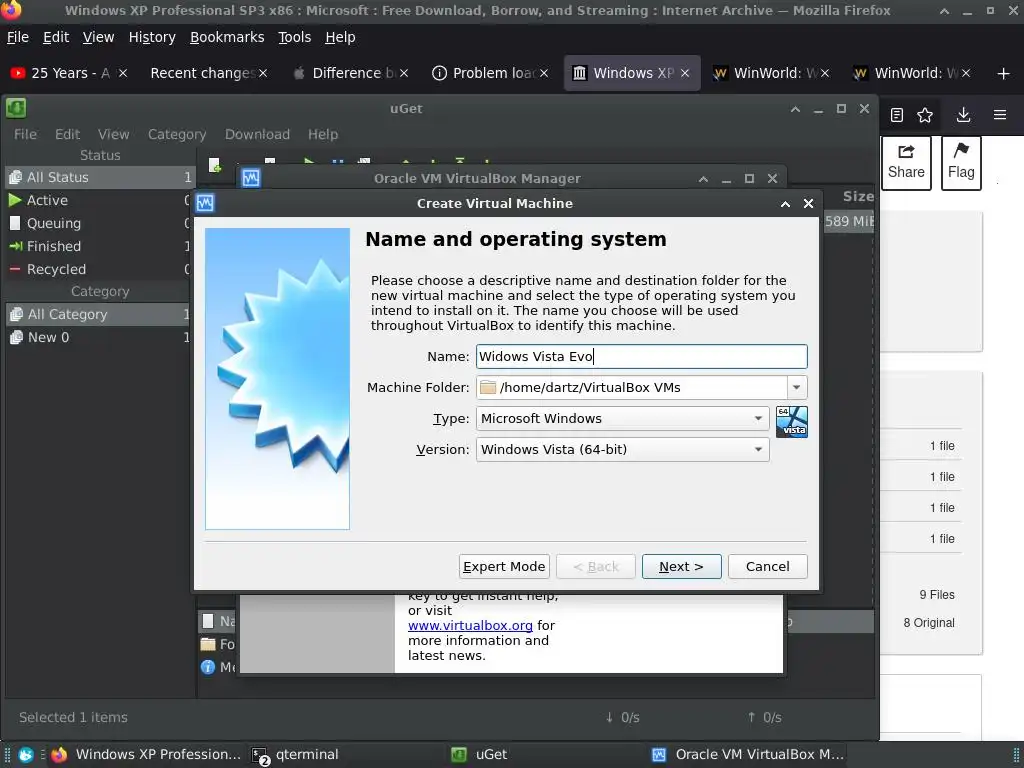Toggle Firefox reader view icon
1024x768 pixels.
tap(897, 115)
